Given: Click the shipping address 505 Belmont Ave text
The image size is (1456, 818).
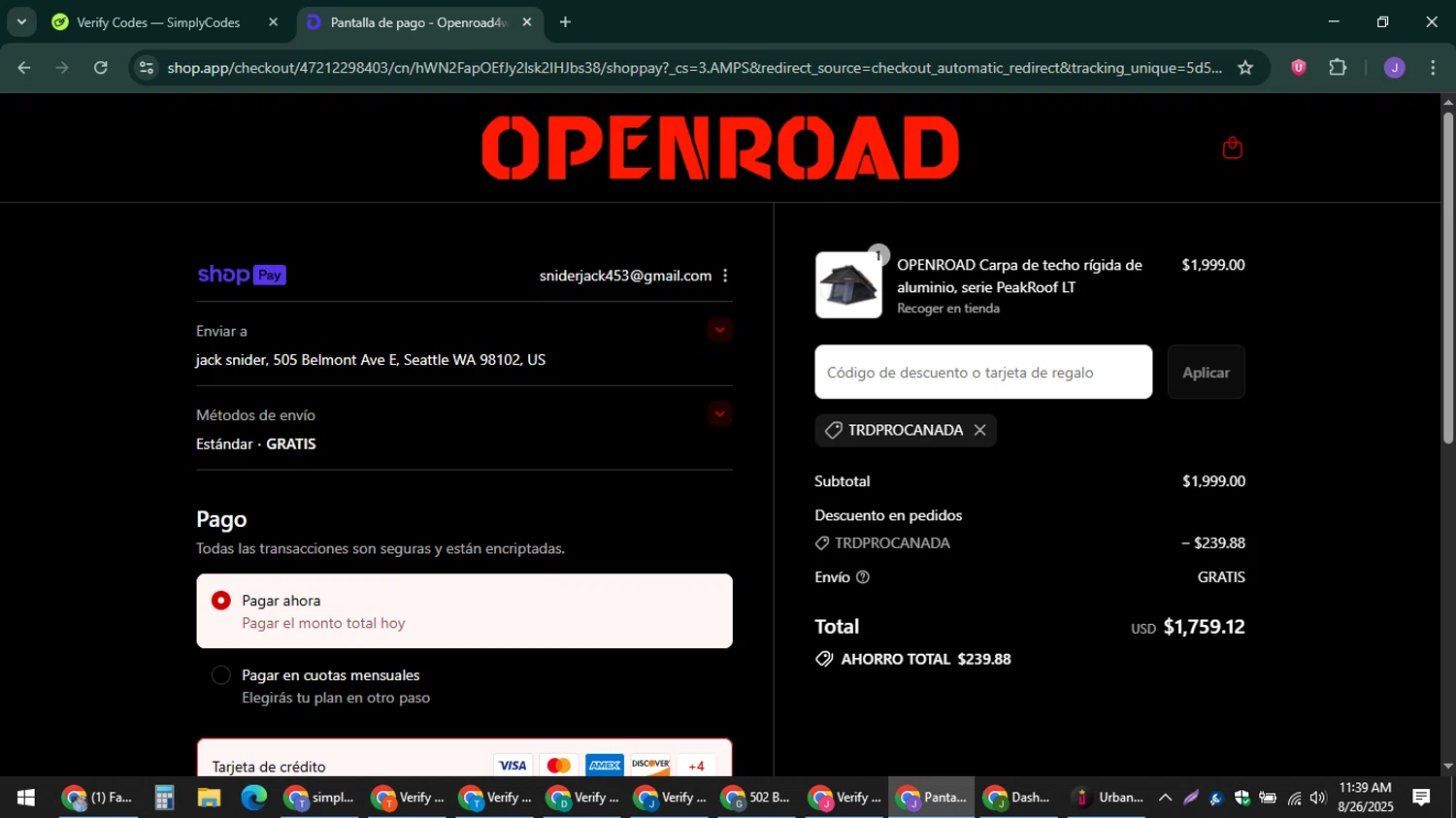Looking at the screenshot, I should (x=371, y=360).
